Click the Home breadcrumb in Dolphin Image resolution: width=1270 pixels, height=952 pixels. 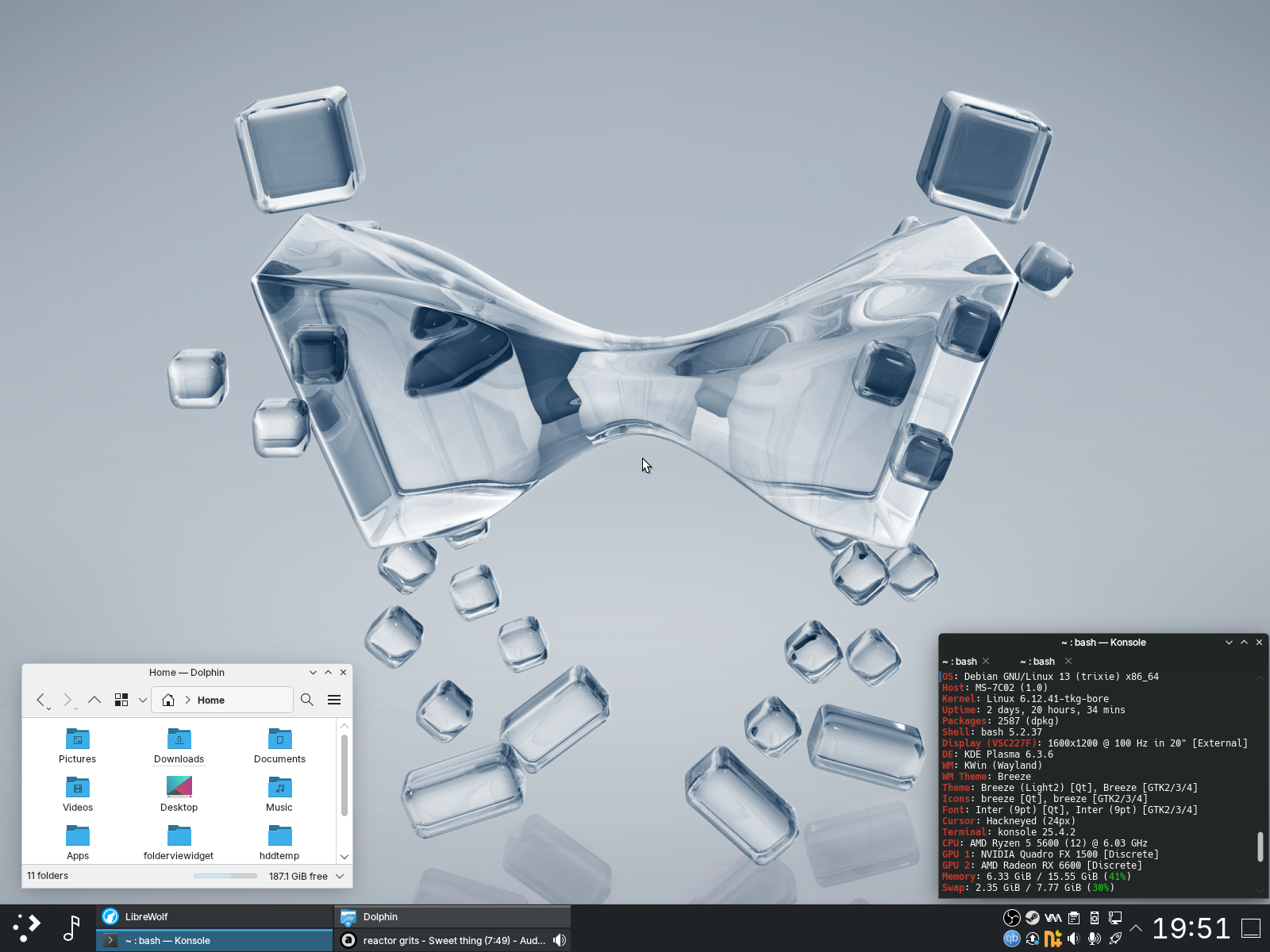click(211, 700)
